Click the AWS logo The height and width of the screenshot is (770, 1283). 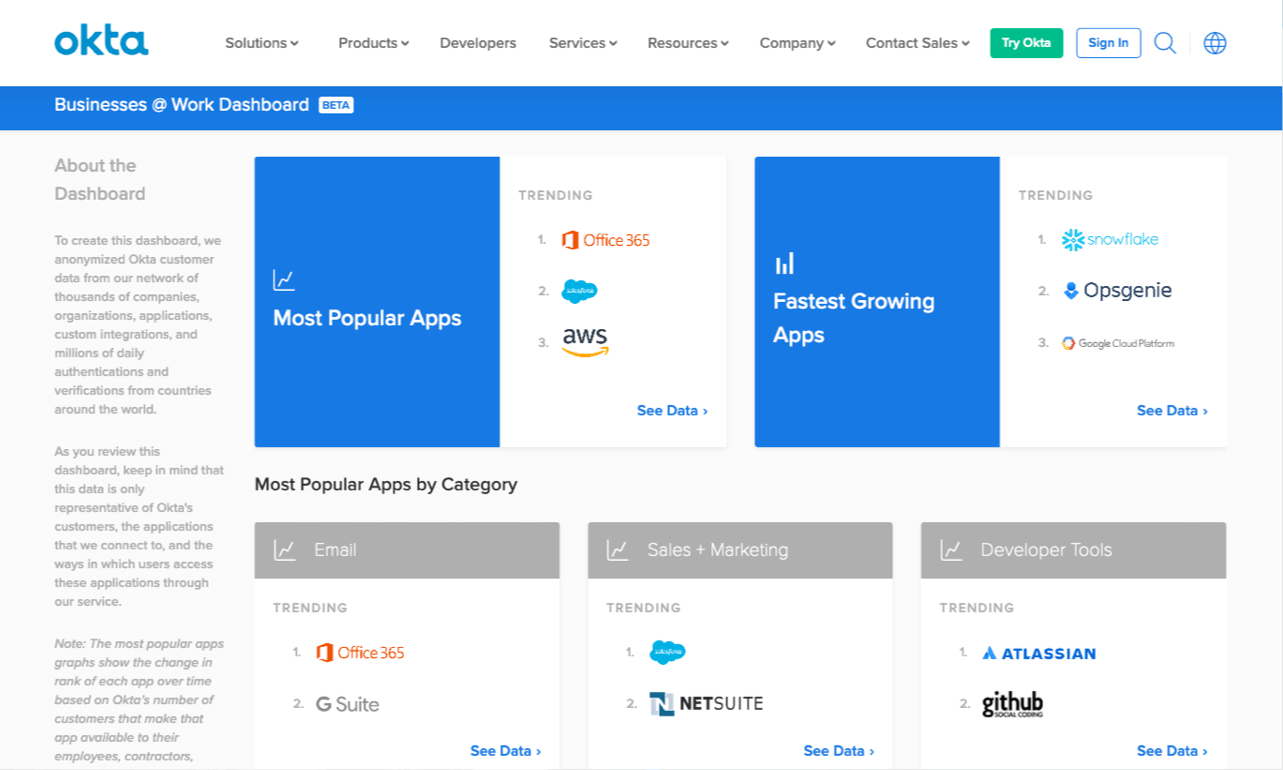pyautogui.click(x=585, y=342)
